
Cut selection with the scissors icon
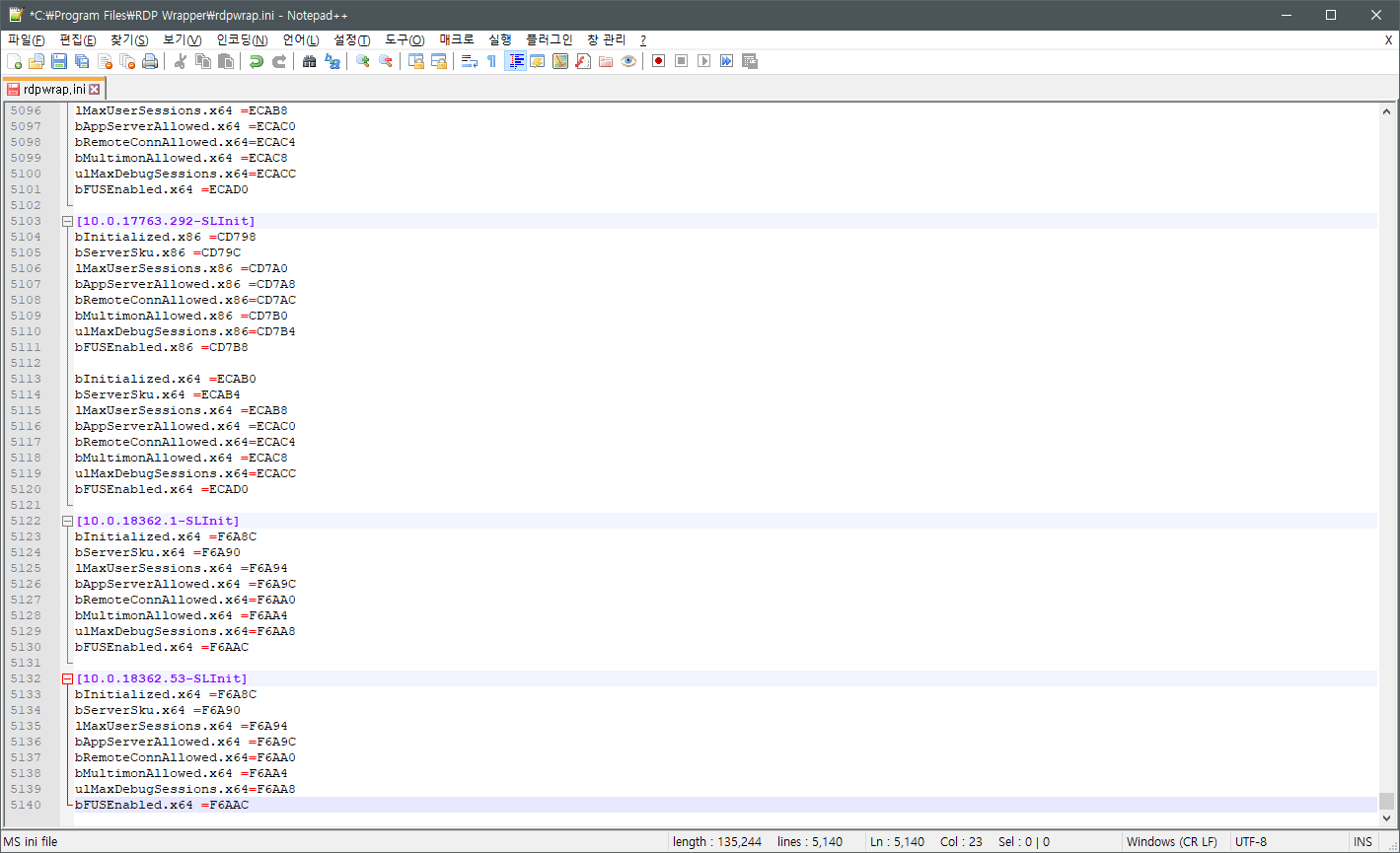coord(181,61)
